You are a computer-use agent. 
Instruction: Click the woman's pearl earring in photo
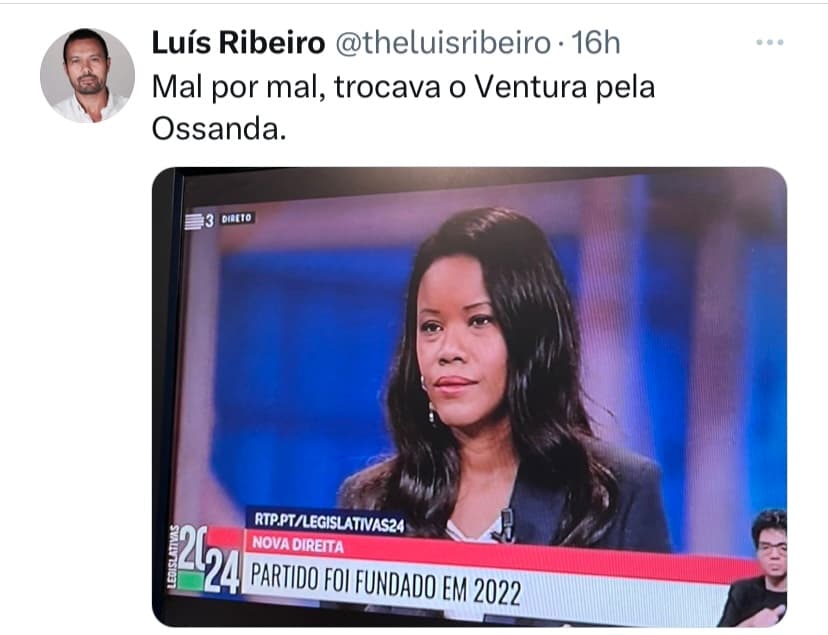[431, 412]
